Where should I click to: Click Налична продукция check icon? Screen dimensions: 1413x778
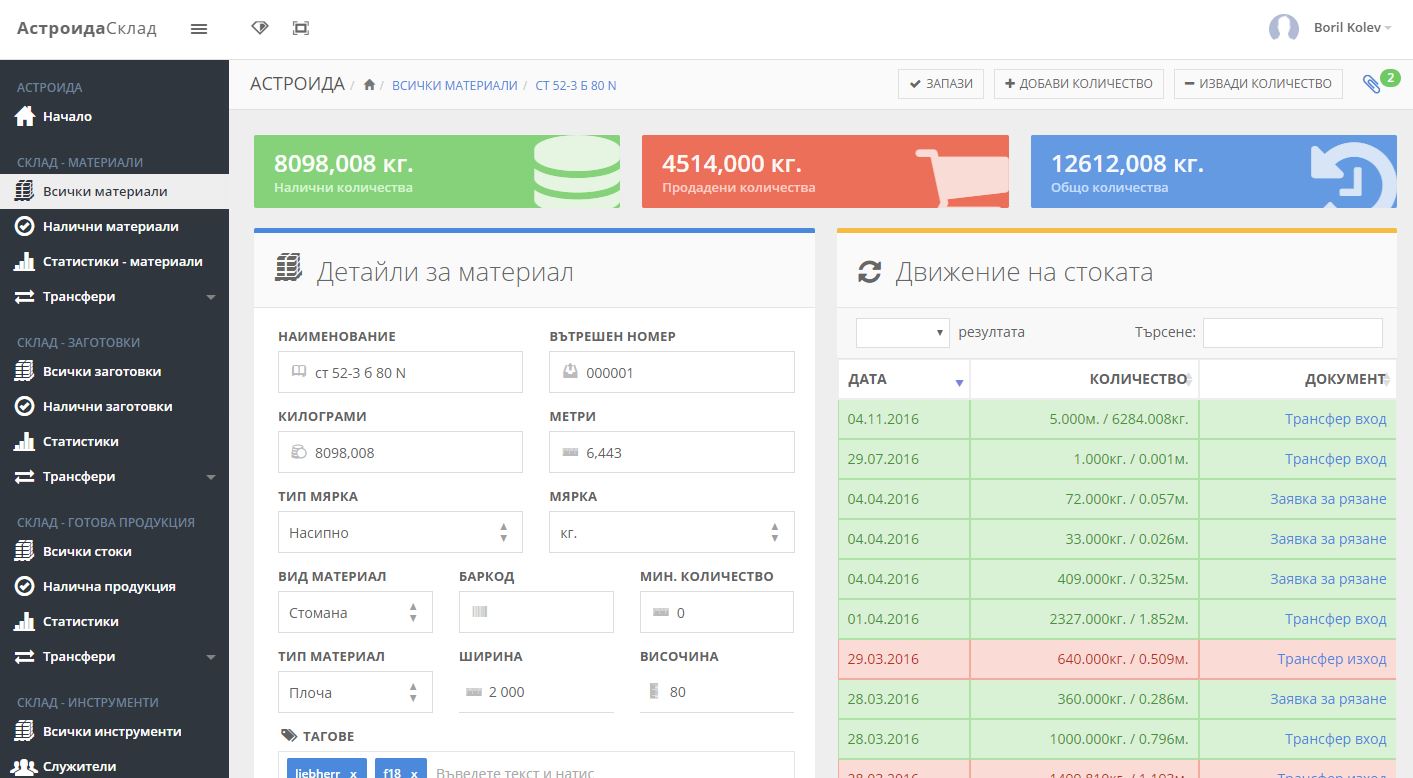click(25, 586)
